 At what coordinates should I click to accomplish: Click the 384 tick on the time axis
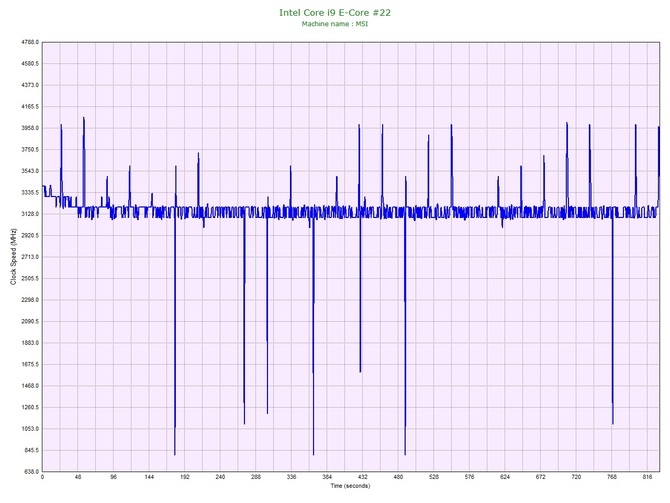[327, 477]
